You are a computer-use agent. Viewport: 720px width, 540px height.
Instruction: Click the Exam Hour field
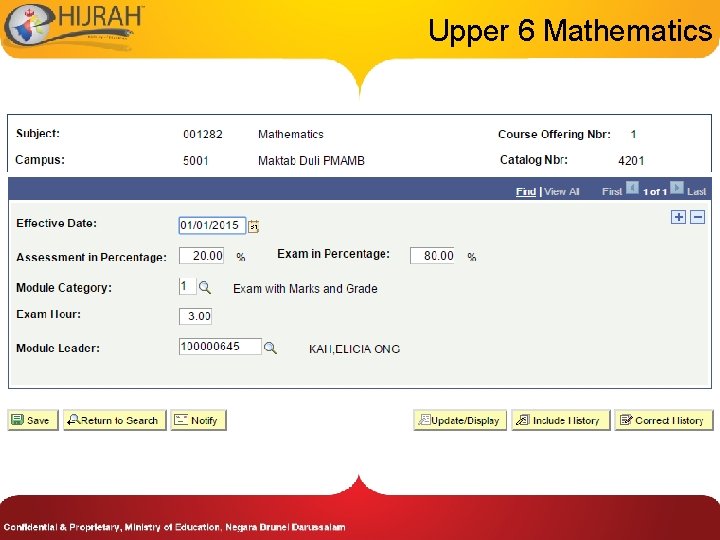pyautogui.click(x=195, y=316)
